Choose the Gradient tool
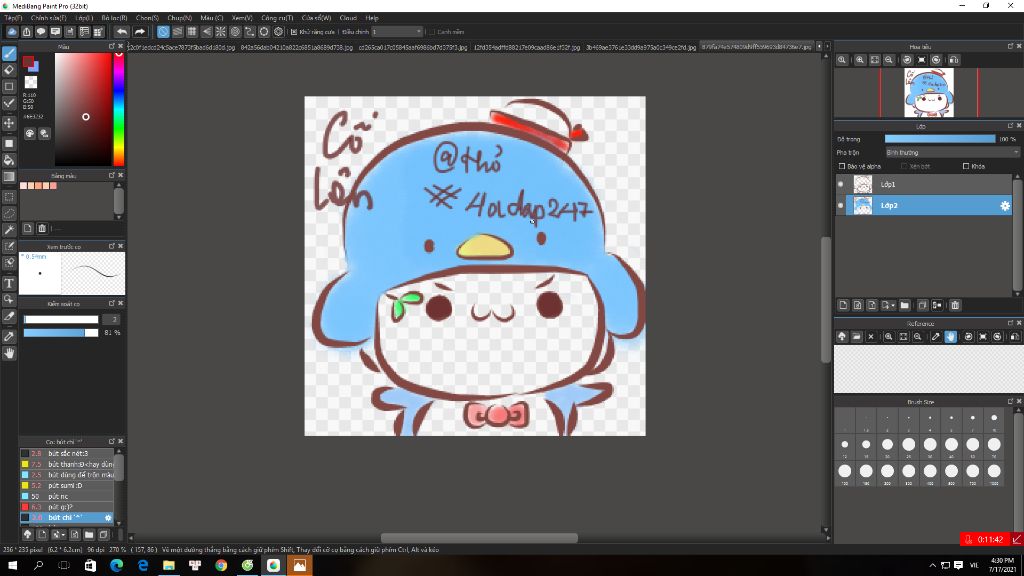Image resolution: width=1024 pixels, height=576 pixels. pos(9,177)
